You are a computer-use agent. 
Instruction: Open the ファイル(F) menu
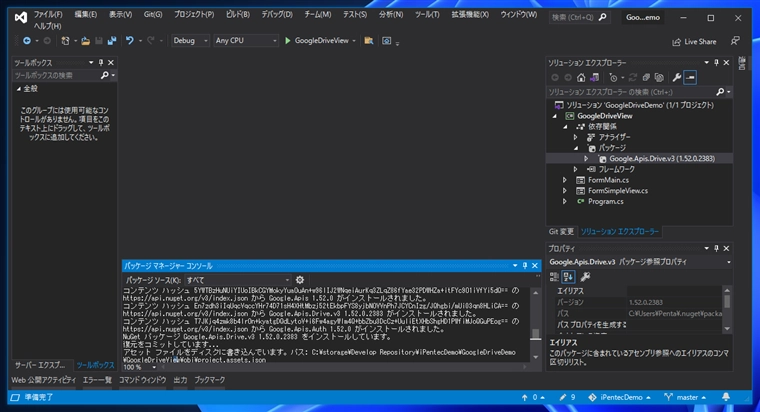(48, 15)
